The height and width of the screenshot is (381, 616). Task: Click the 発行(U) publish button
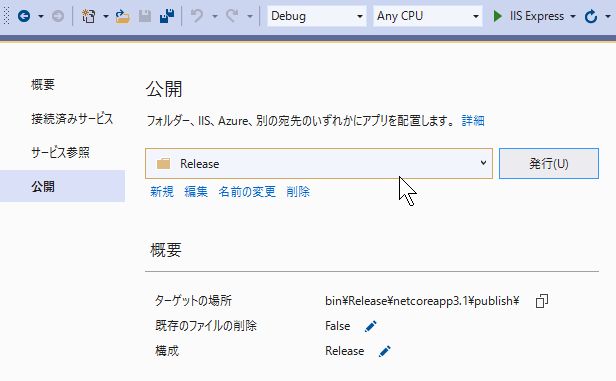(x=549, y=163)
